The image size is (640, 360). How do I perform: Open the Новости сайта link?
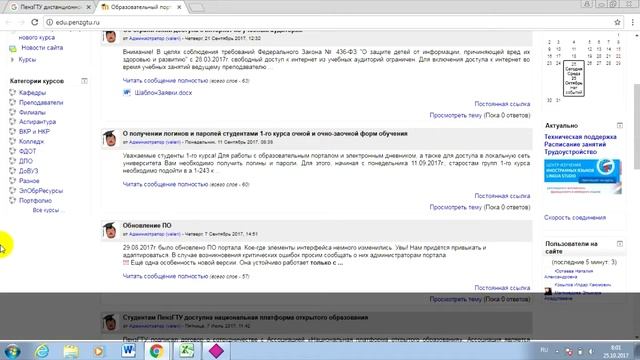coord(42,48)
